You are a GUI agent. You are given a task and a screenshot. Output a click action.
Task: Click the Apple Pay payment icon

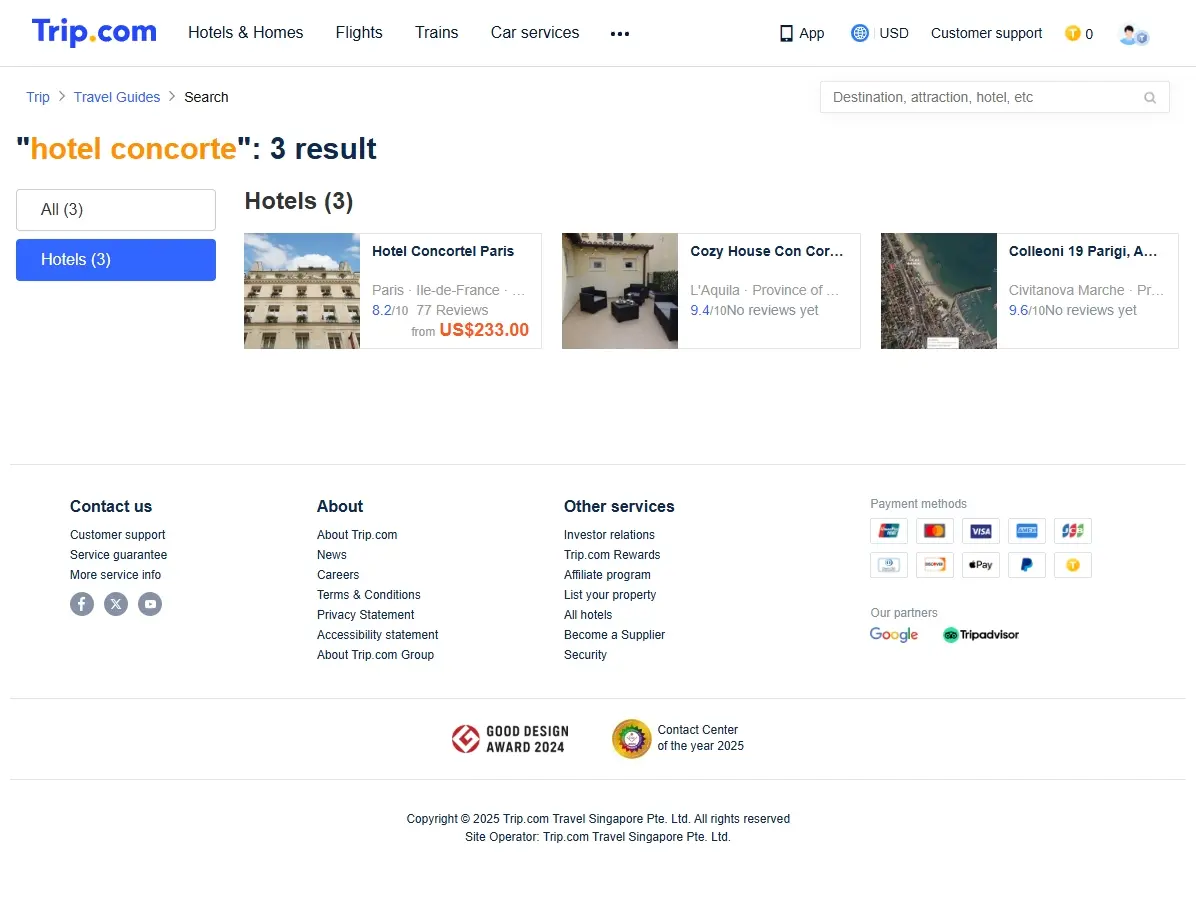[981, 565]
